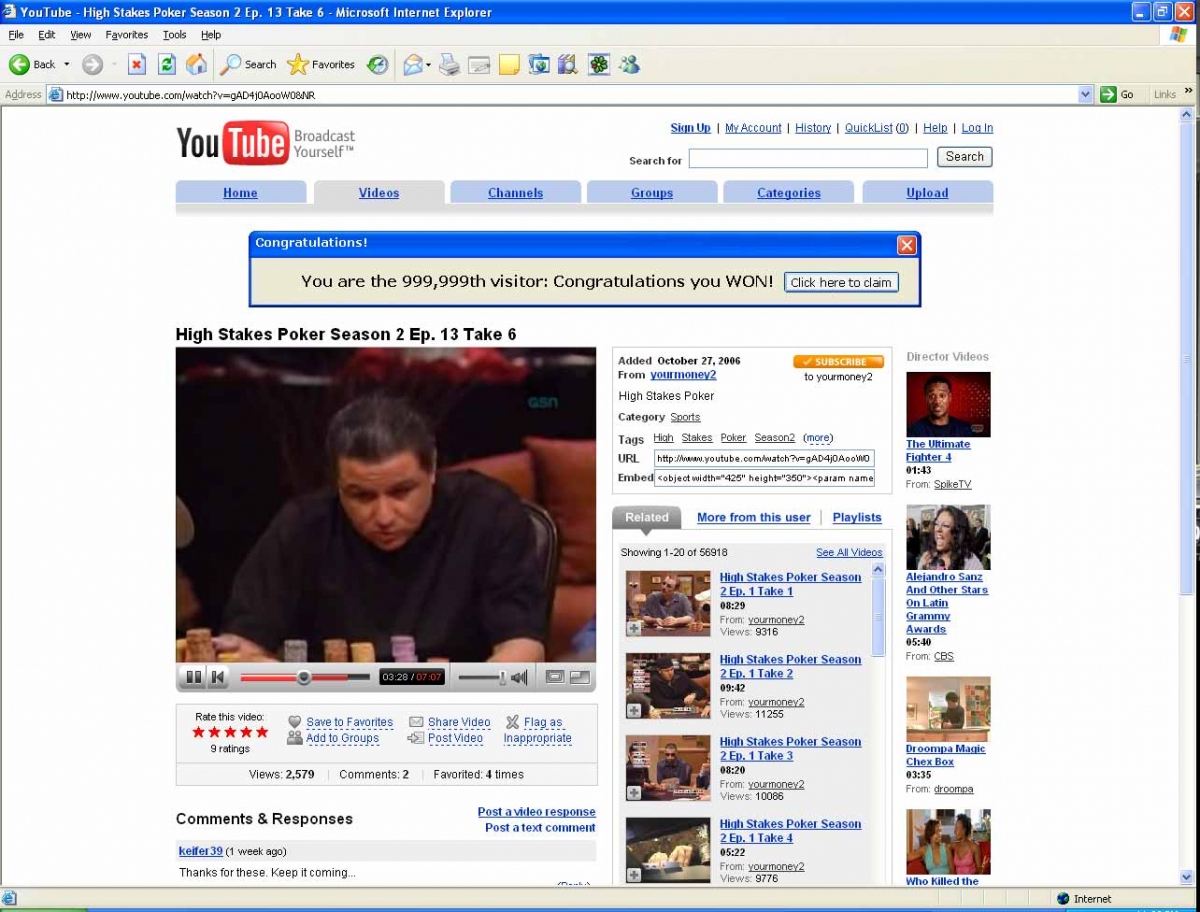Open the IE History toolbar icon
This screenshot has height=912, width=1200.
click(377, 64)
